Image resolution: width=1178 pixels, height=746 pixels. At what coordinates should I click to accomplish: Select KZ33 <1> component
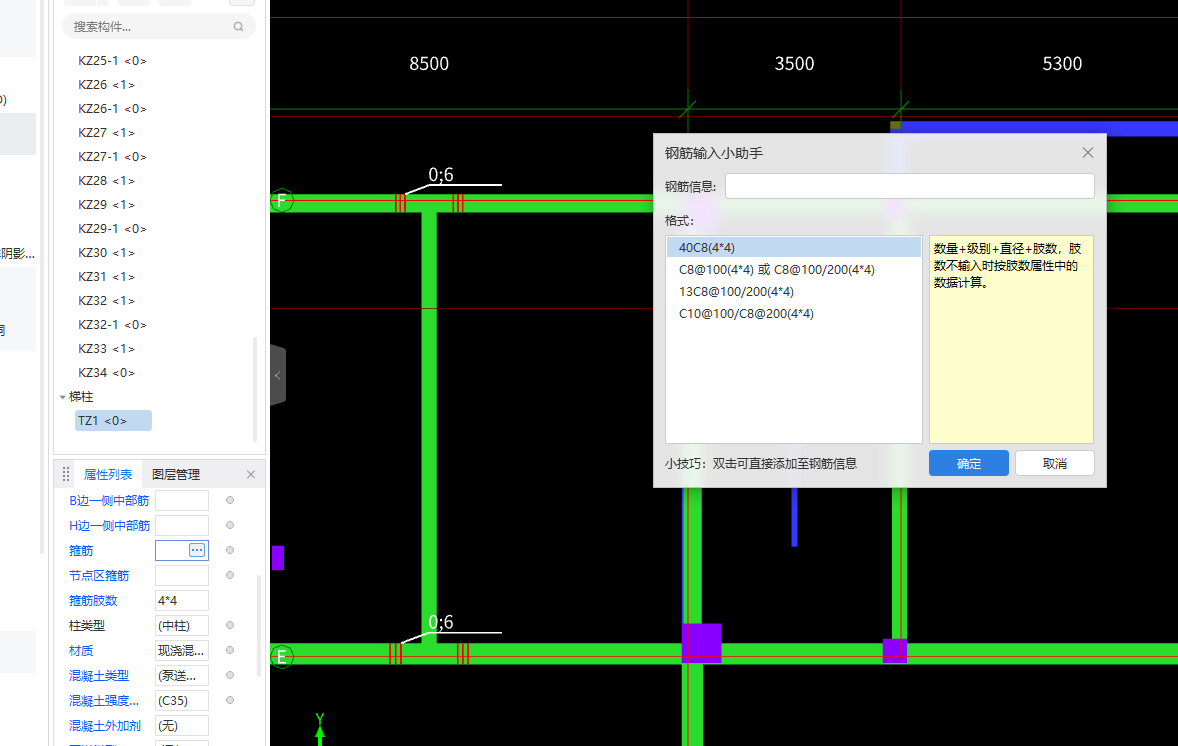coord(106,349)
